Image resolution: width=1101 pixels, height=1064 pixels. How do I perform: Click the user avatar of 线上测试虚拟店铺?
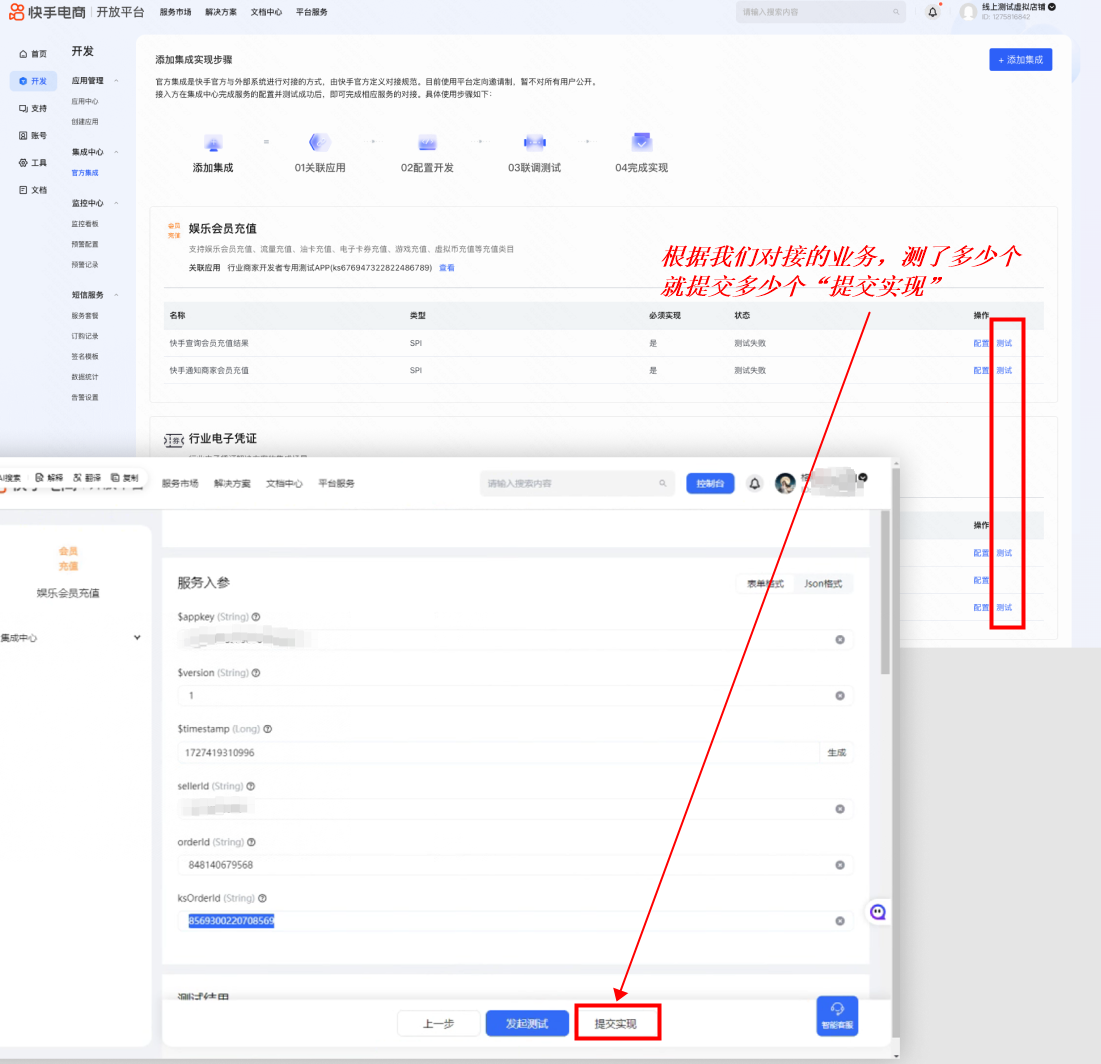(x=968, y=12)
